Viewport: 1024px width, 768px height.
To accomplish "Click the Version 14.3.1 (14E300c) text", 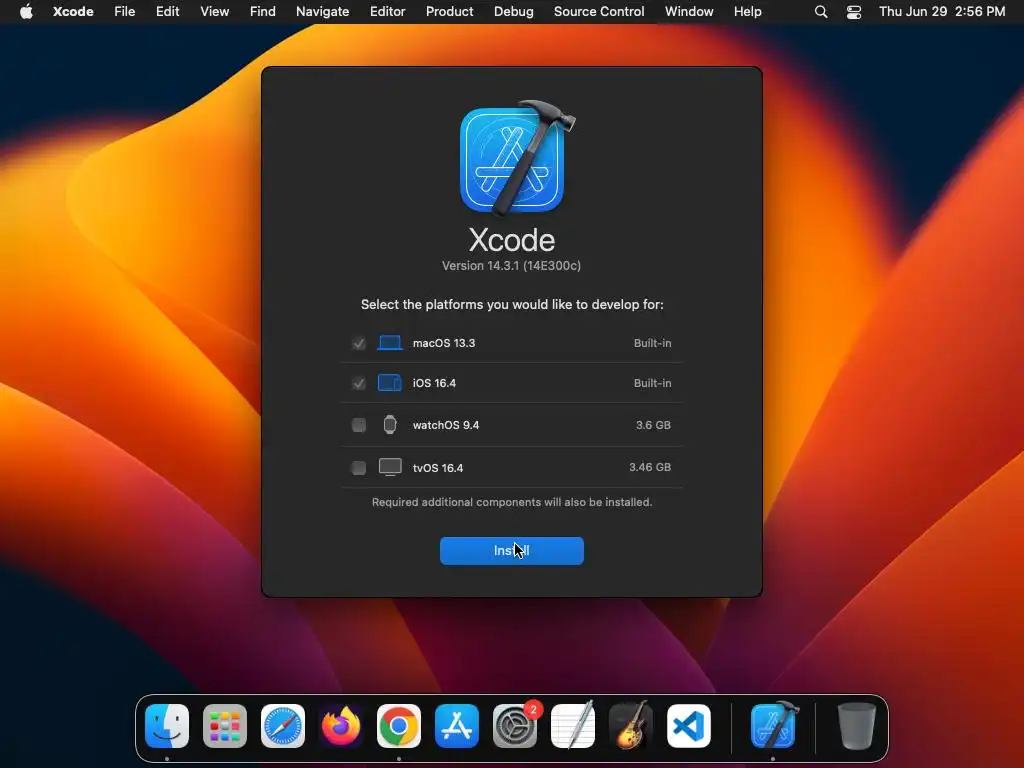I will click(511, 266).
